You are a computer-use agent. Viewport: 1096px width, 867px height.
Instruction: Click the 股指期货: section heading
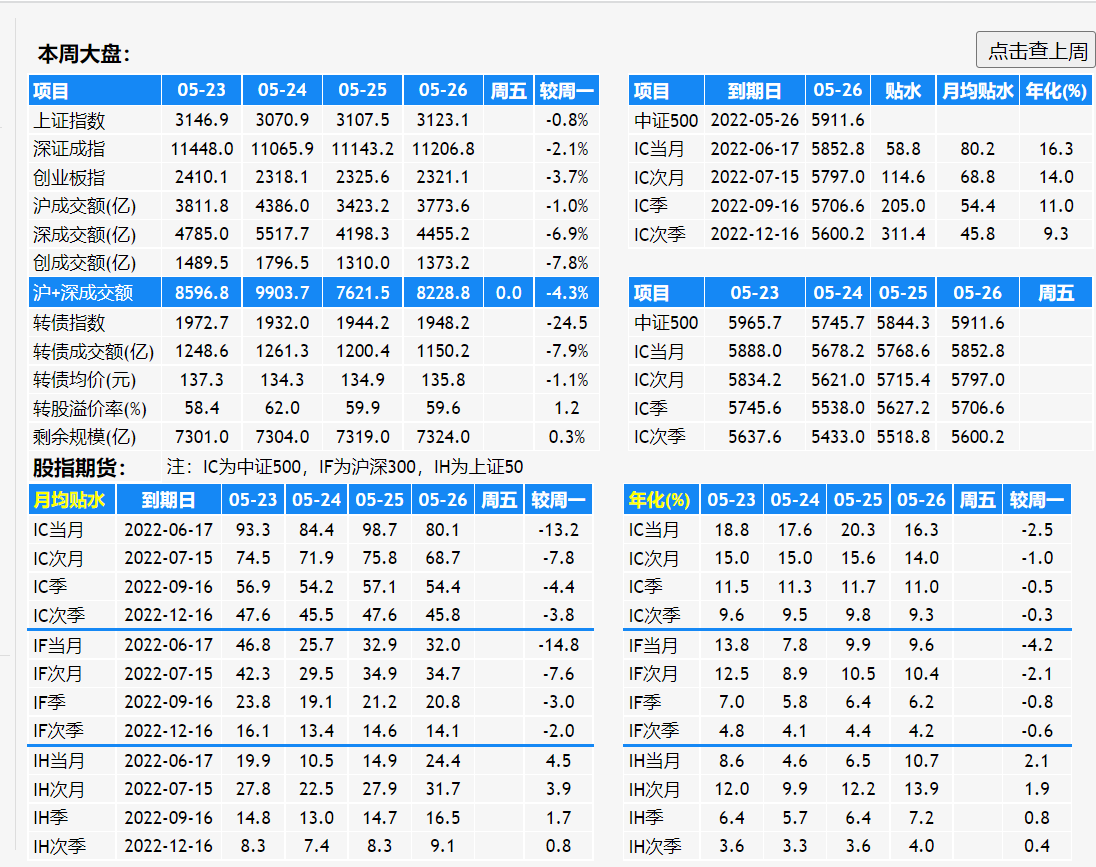pyautogui.click(x=79, y=468)
